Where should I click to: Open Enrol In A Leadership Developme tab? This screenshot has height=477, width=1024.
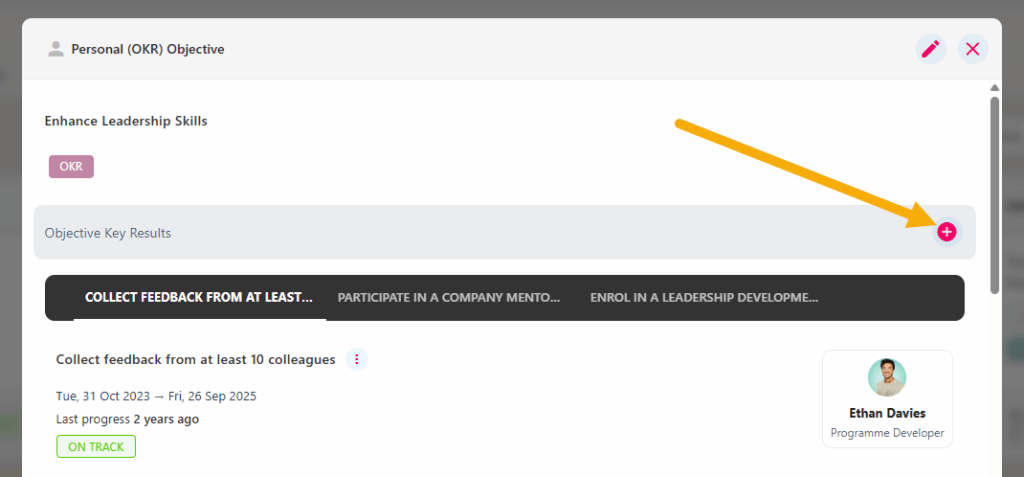[704, 297]
